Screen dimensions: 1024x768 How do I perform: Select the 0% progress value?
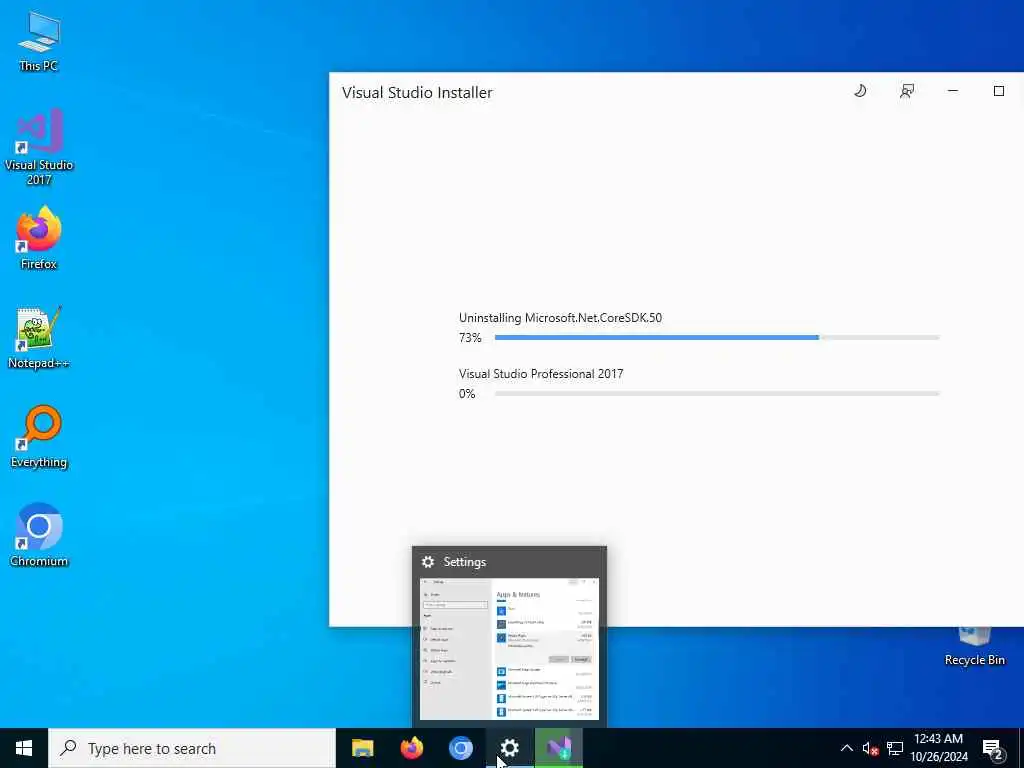[x=467, y=394]
